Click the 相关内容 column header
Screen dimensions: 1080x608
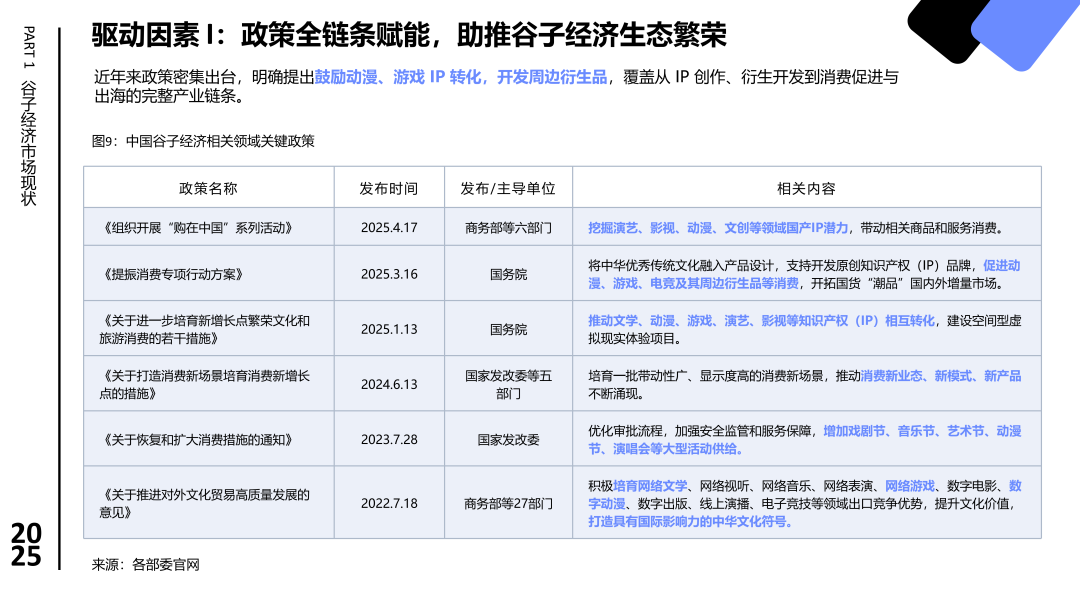coord(806,188)
